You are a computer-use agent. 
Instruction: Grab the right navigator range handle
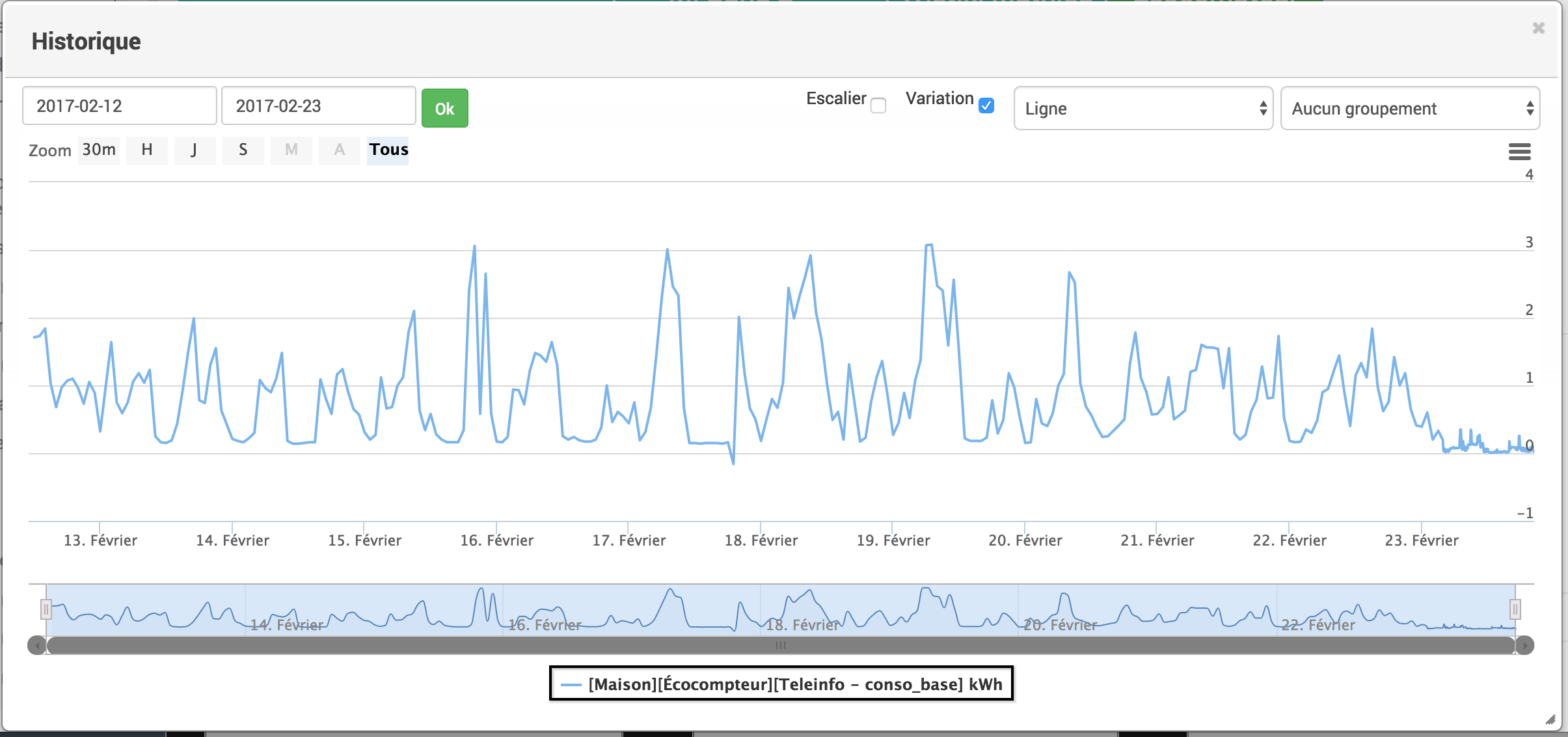click(x=1515, y=609)
